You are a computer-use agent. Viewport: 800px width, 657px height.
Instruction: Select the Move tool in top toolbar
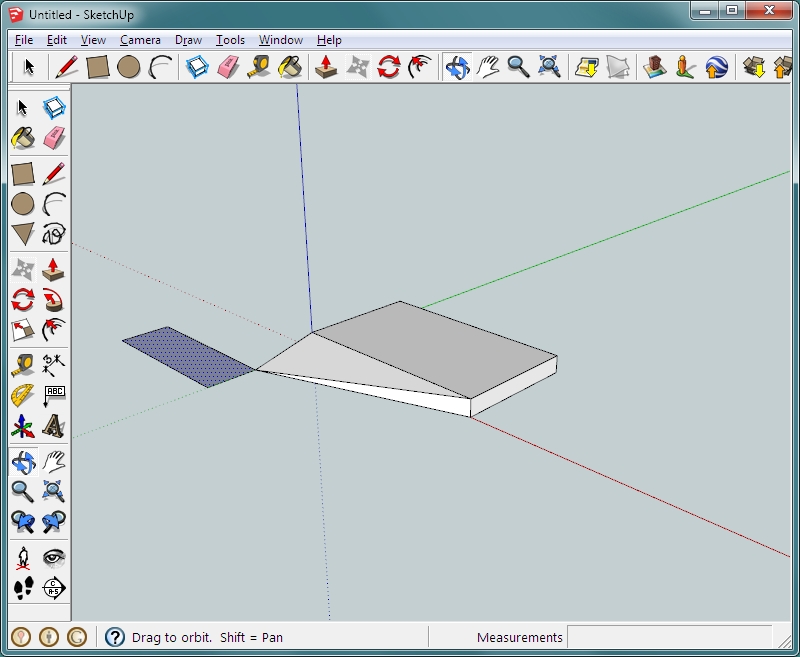[x=357, y=67]
